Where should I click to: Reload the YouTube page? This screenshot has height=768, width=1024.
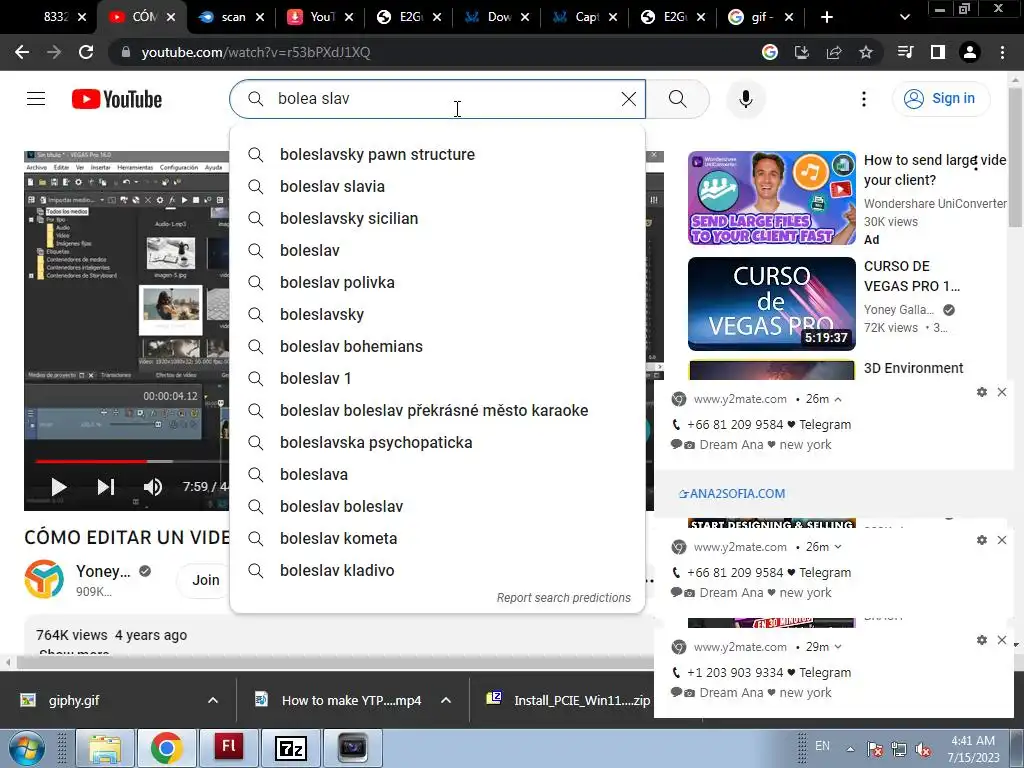(x=86, y=52)
